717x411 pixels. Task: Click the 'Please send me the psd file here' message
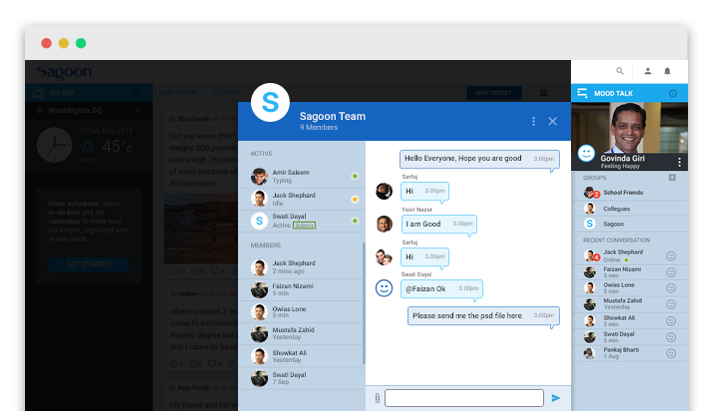point(483,316)
